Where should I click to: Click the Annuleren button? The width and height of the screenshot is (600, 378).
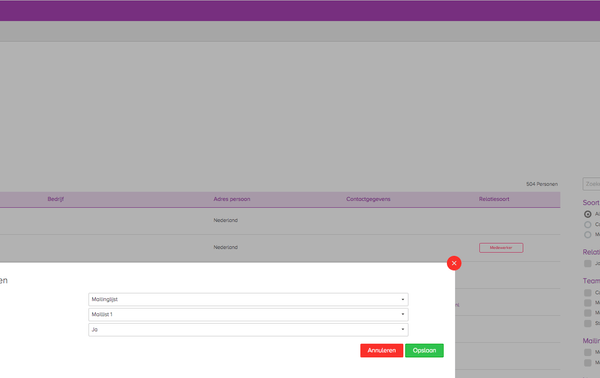382,350
